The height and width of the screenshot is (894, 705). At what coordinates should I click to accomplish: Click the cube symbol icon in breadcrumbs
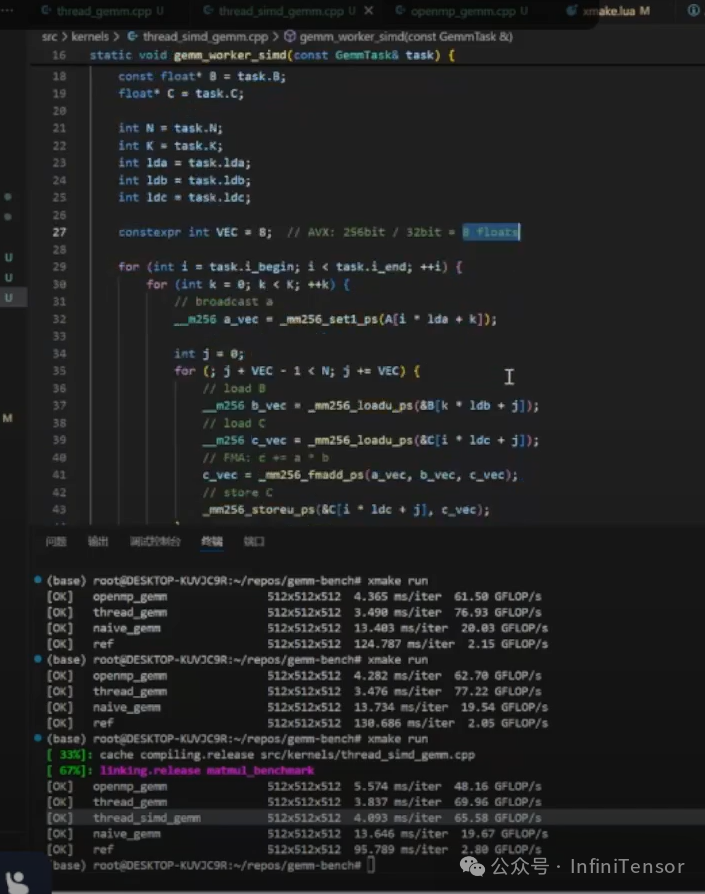pos(290,36)
